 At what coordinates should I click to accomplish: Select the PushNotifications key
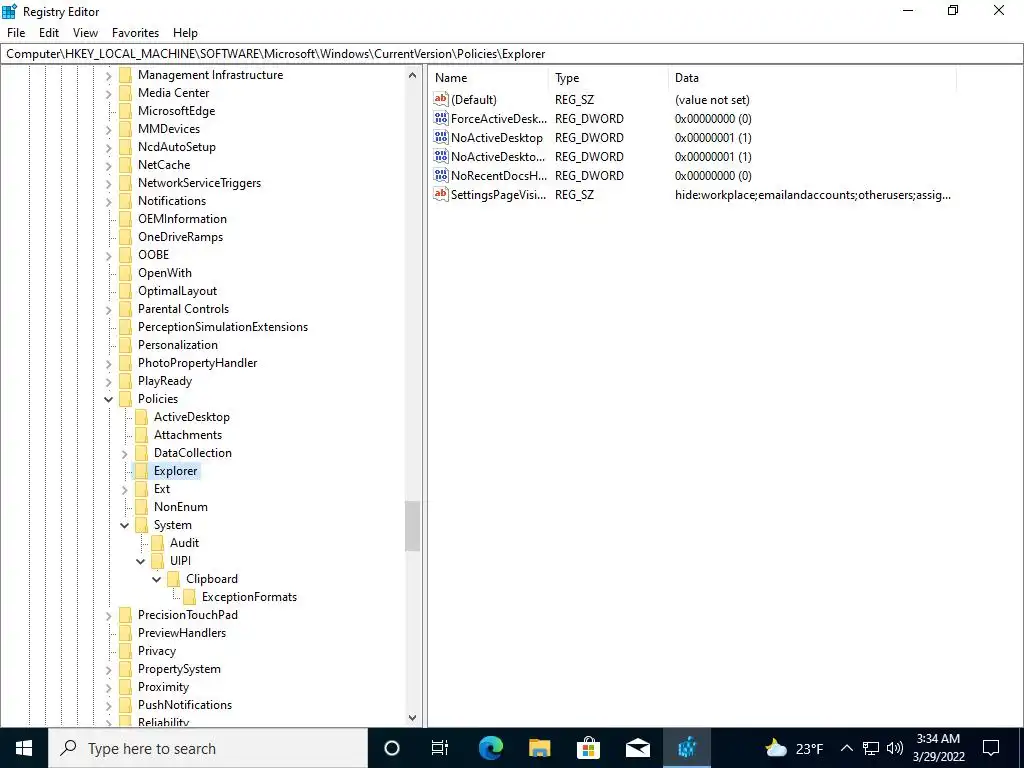click(185, 705)
